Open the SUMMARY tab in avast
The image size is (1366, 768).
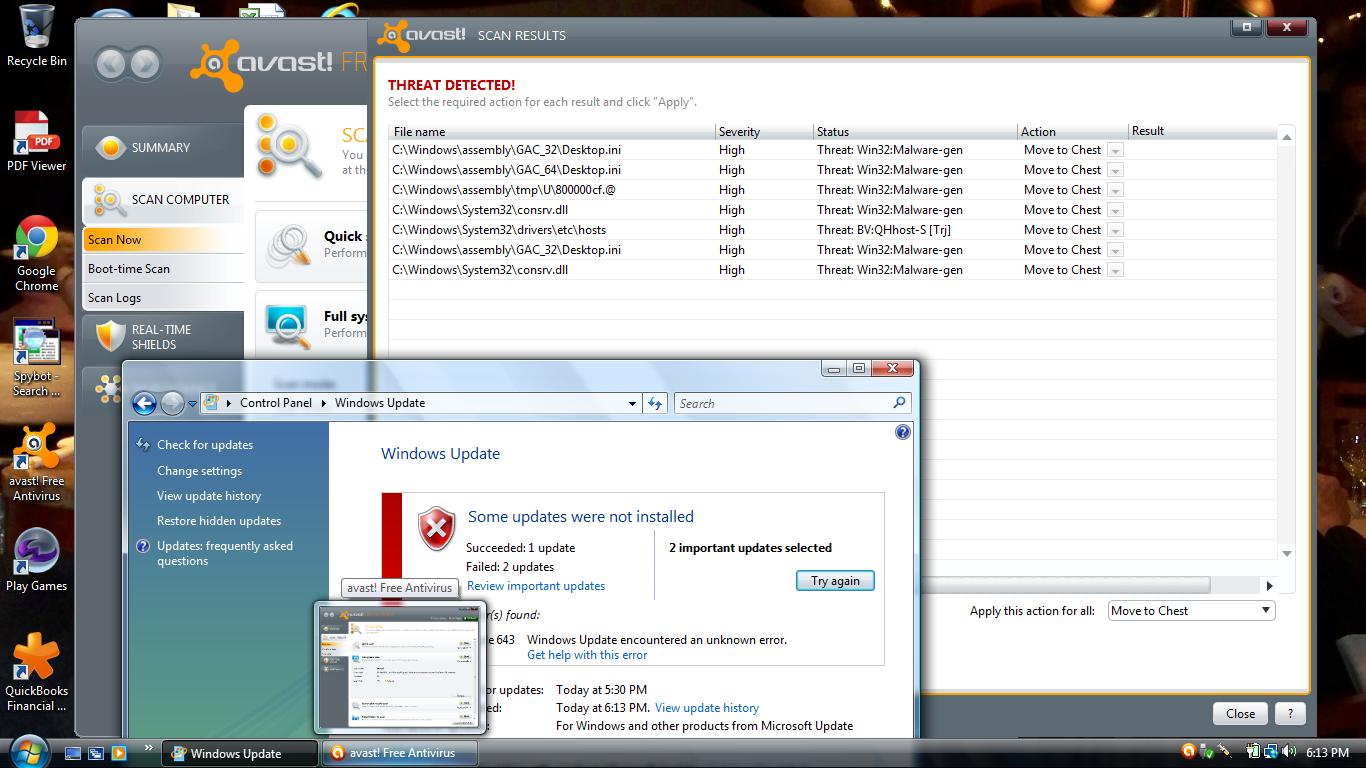[x=163, y=147]
